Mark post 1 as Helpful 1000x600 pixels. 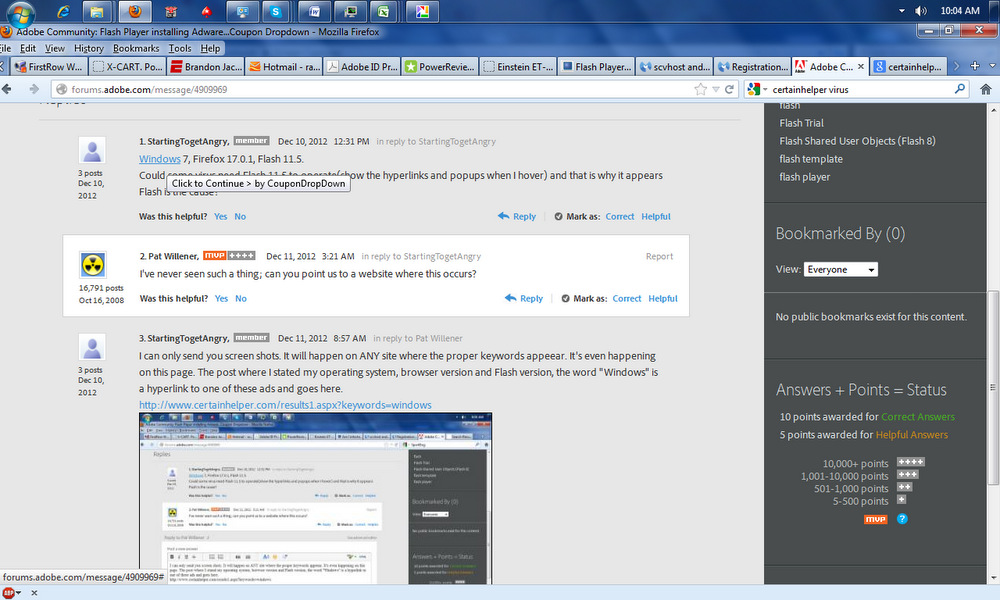point(656,217)
